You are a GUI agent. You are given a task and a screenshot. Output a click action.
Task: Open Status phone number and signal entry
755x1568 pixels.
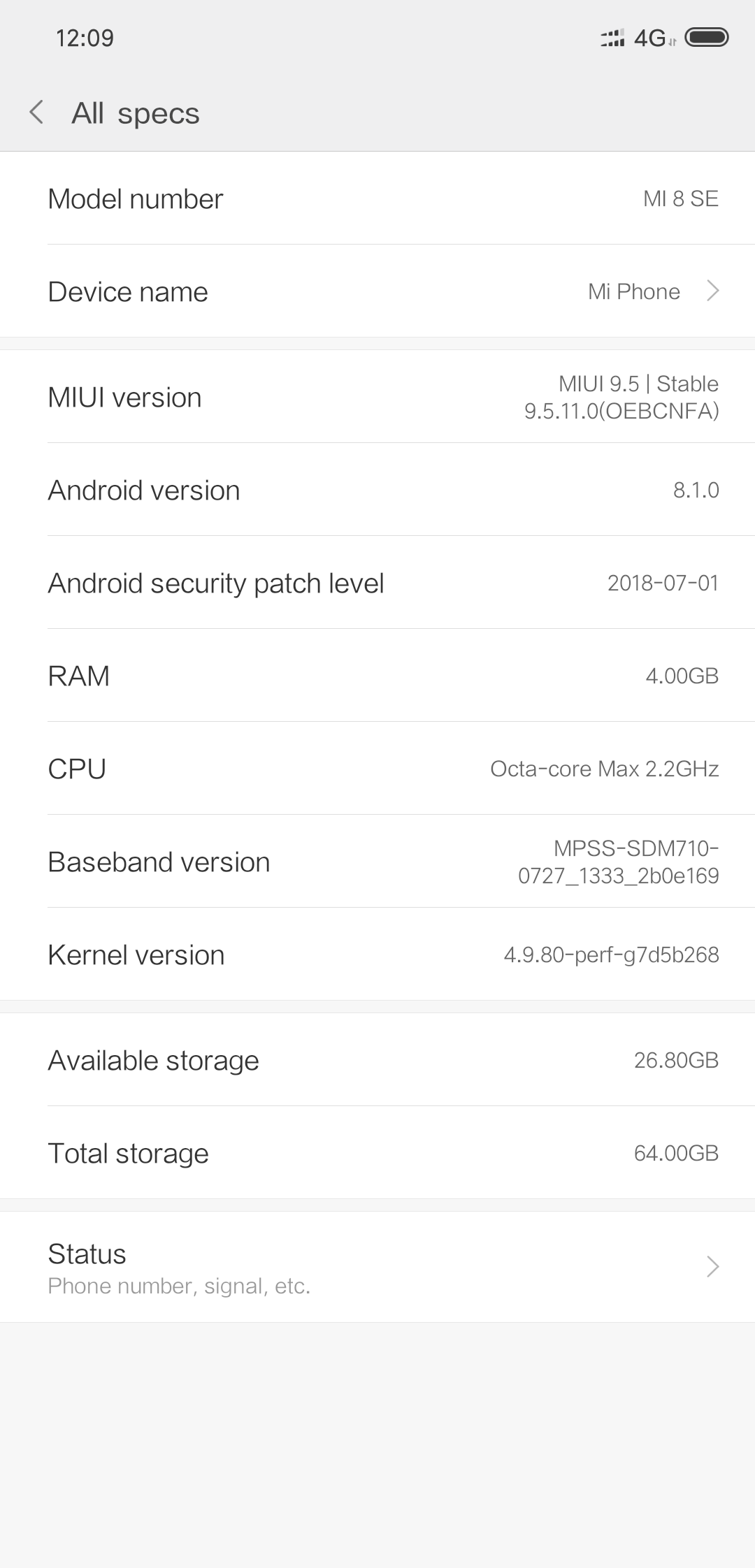377,1267
